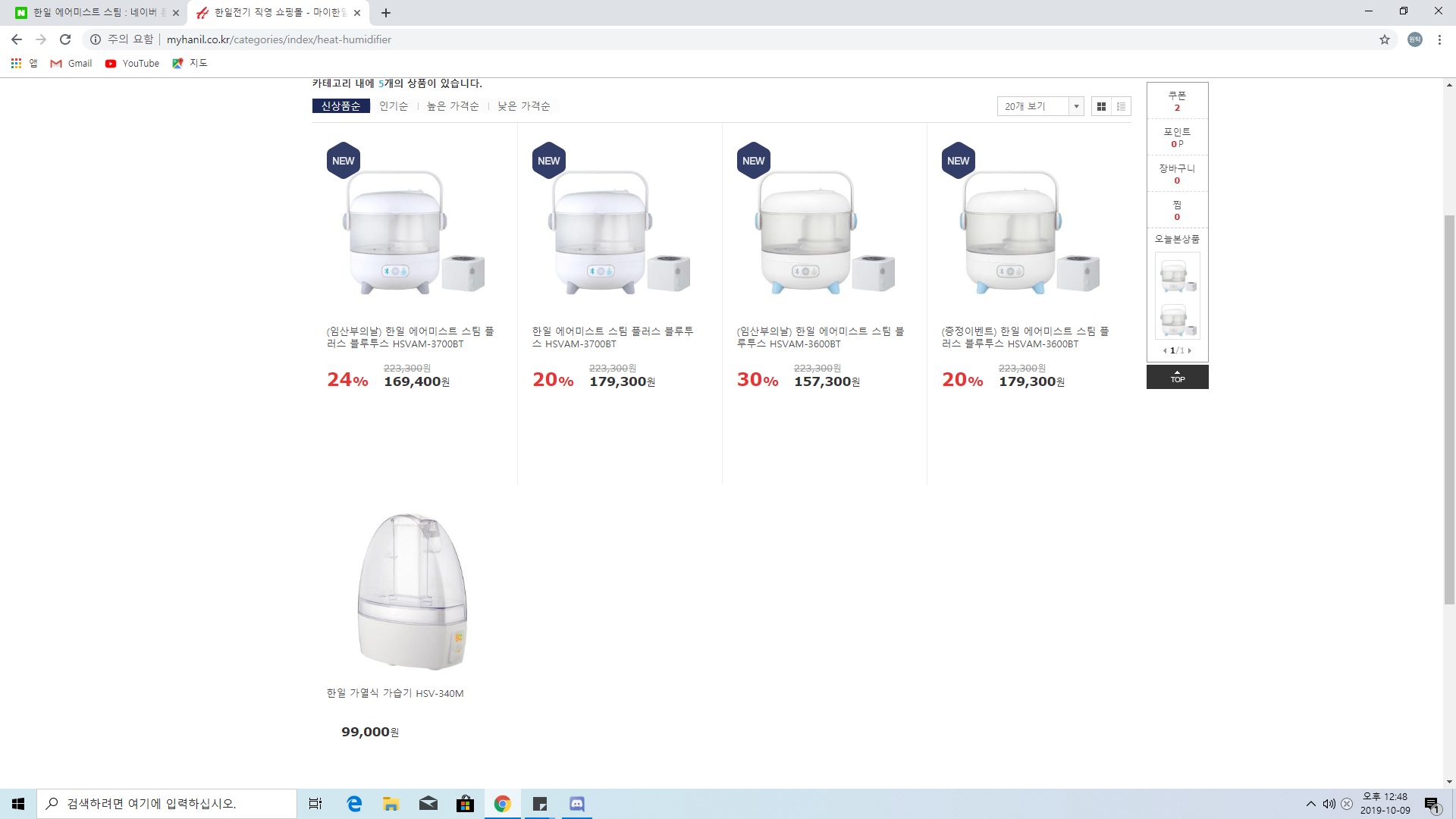
Task: Go to previous recently viewed page arrow
Action: pos(1165,350)
